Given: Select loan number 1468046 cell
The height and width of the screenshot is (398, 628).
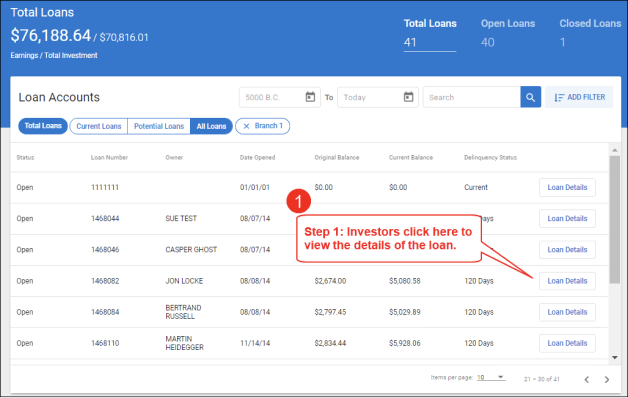Looking at the screenshot, I should point(105,250).
